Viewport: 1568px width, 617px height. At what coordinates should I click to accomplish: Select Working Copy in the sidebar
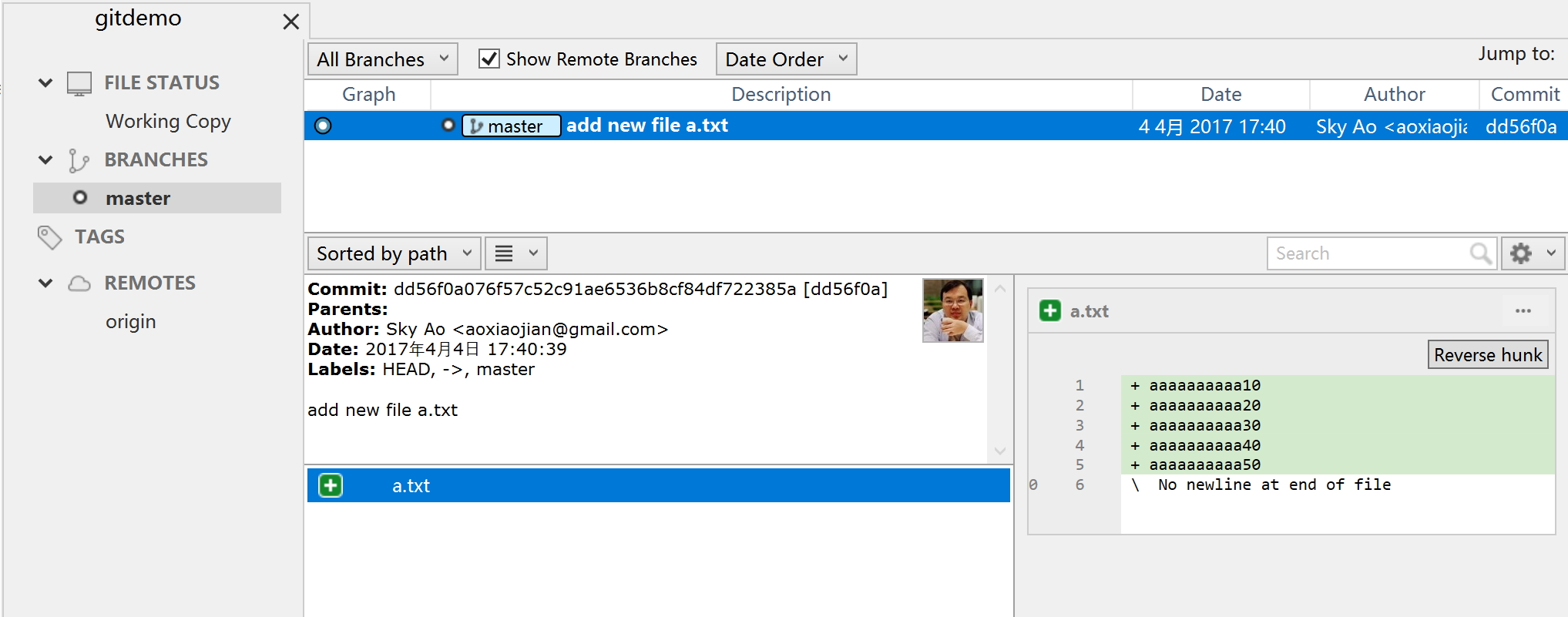coord(168,122)
